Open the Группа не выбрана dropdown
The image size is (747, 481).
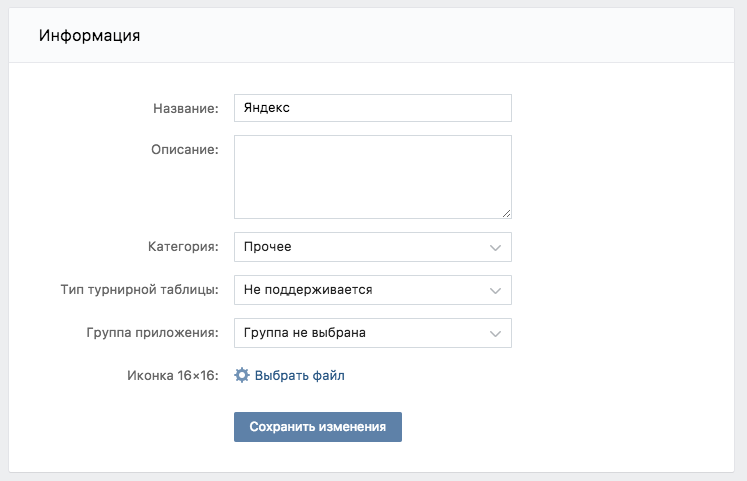[372, 333]
